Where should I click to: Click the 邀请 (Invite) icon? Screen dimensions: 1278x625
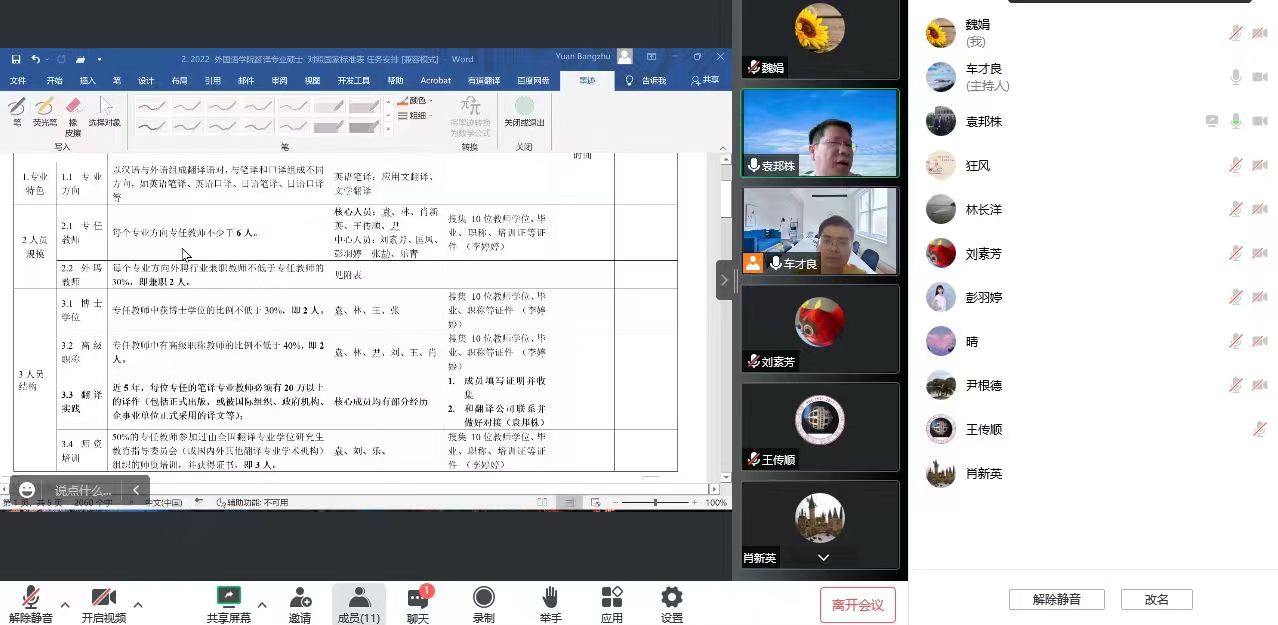click(299, 598)
